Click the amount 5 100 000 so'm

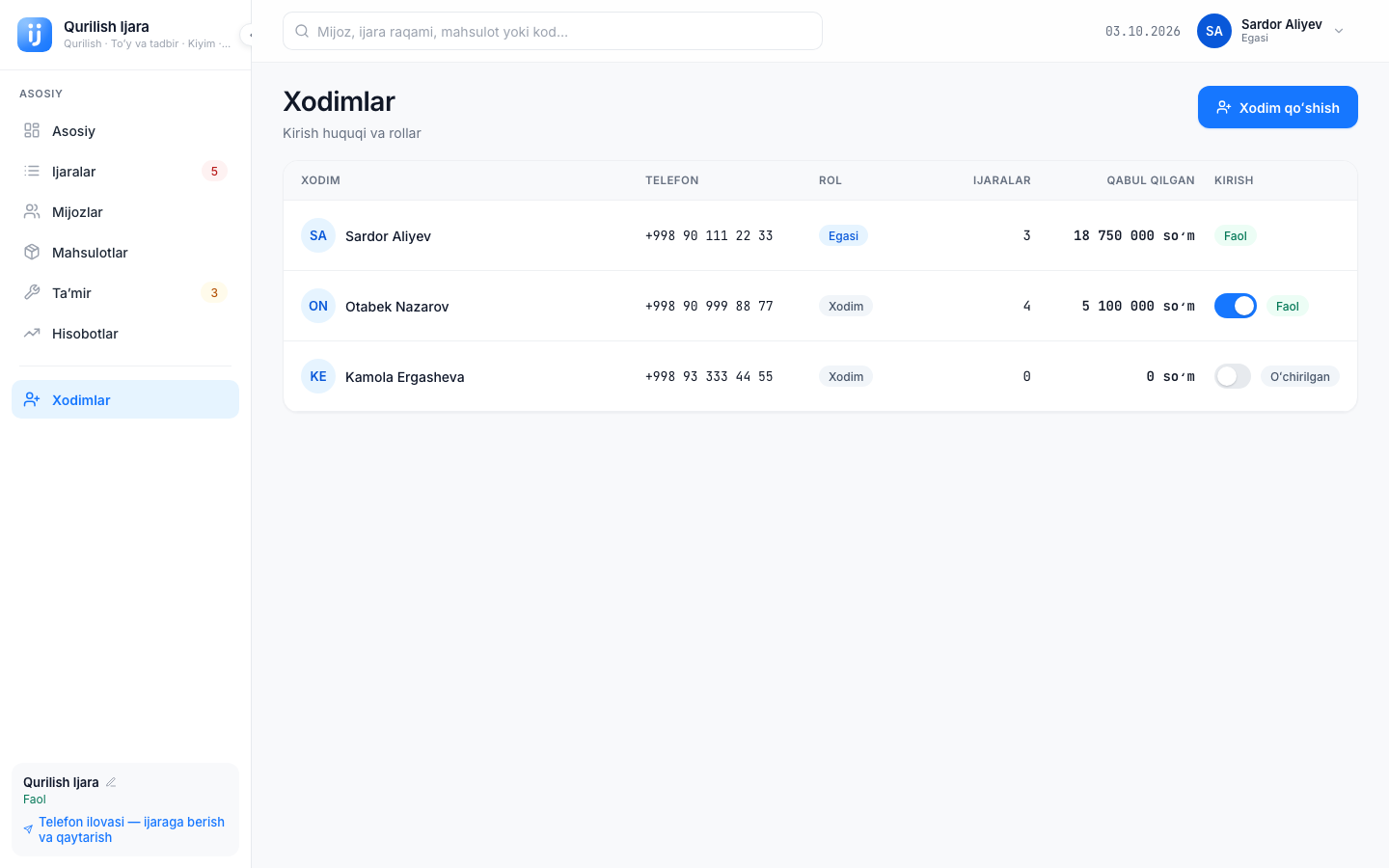click(1138, 306)
